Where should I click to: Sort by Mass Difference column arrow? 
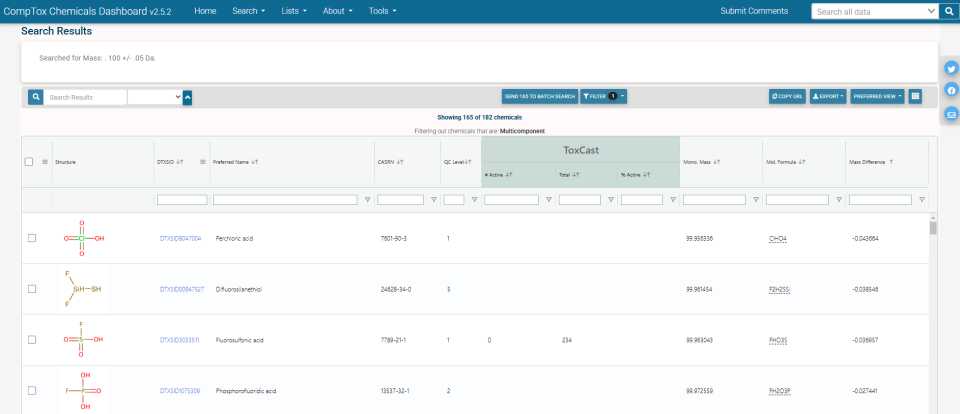(x=891, y=162)
